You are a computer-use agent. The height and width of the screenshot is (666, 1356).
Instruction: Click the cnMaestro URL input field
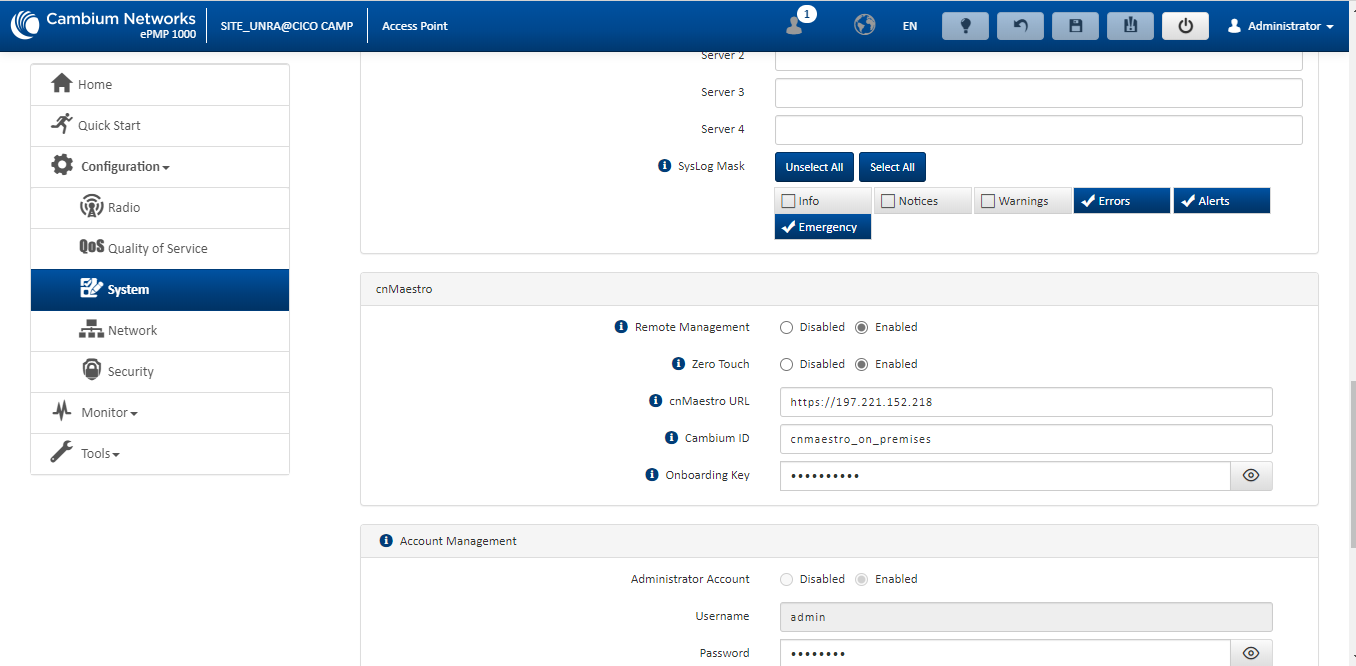coord(1025,402)
